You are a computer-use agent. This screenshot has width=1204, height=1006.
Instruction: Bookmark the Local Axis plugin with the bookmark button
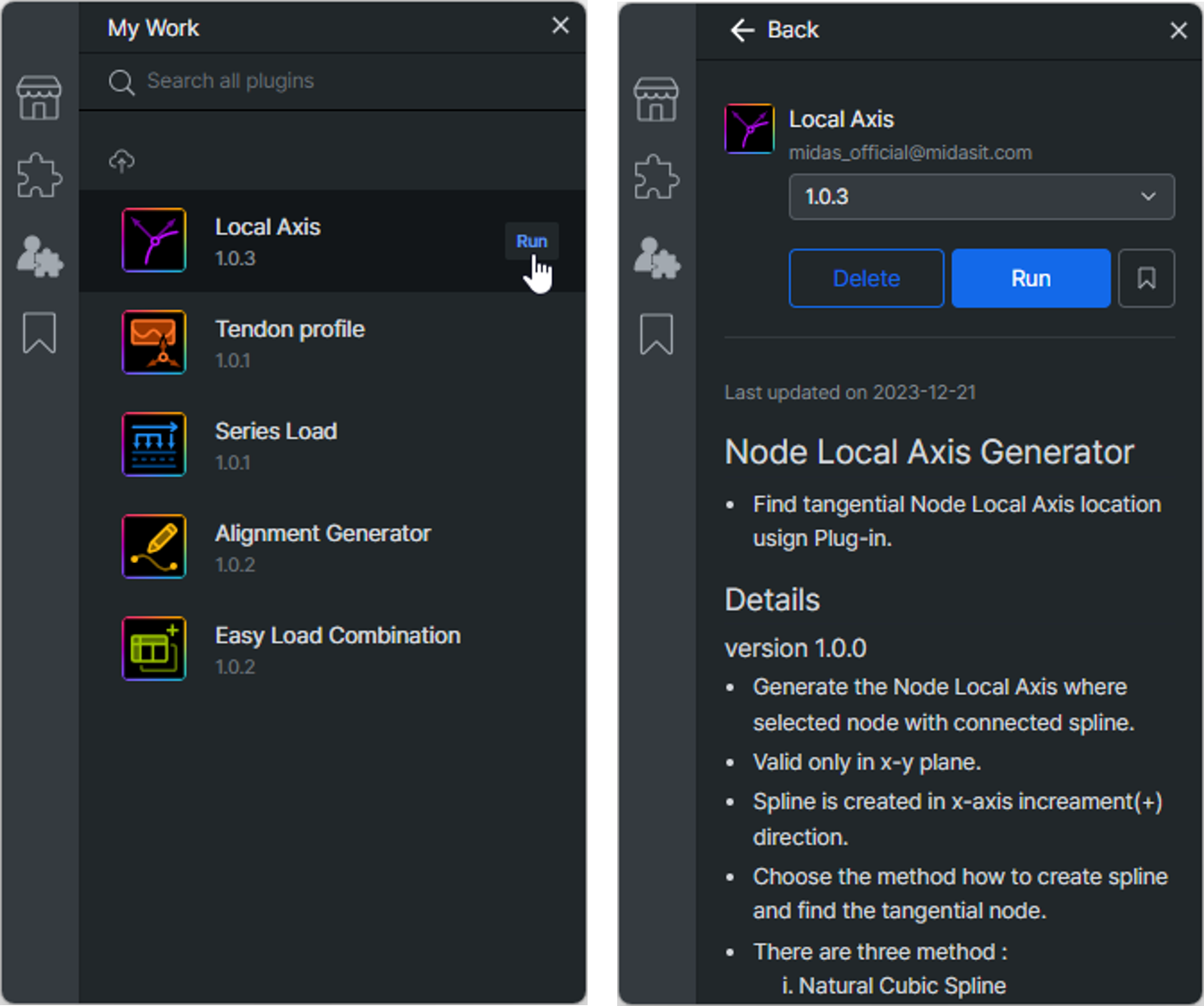click(x=1146, y=278)
